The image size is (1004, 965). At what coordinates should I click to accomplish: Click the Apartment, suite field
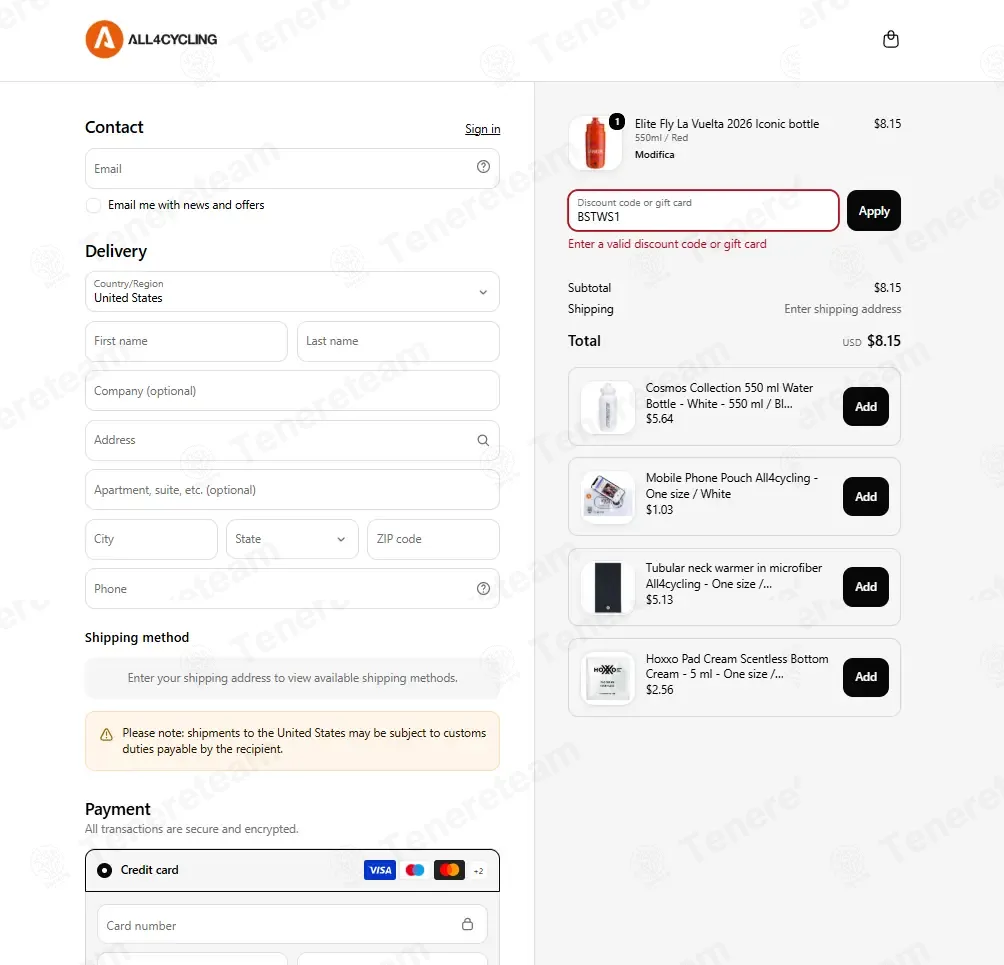(292, 490)
